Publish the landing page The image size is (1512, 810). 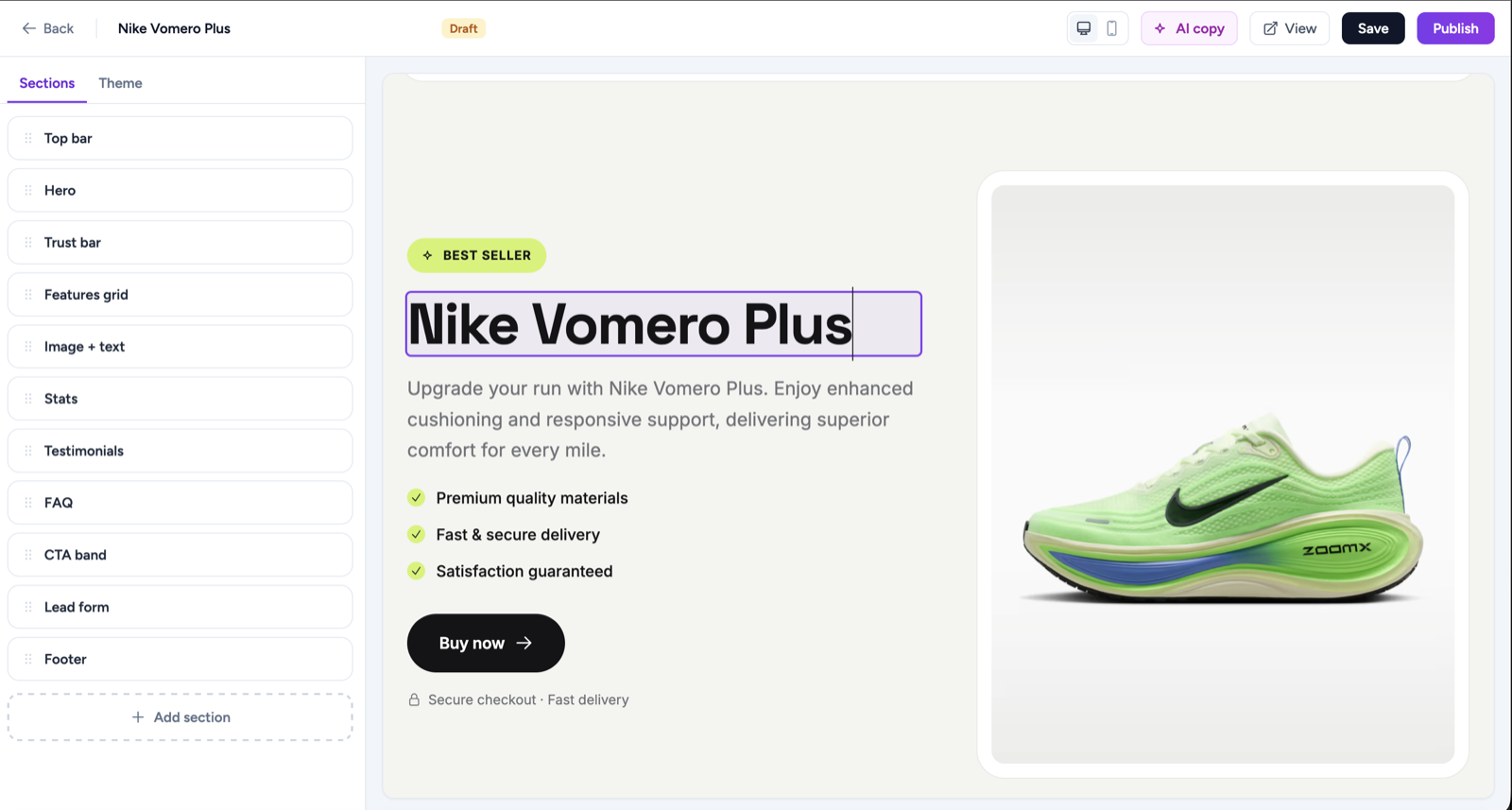[1455, 28]
